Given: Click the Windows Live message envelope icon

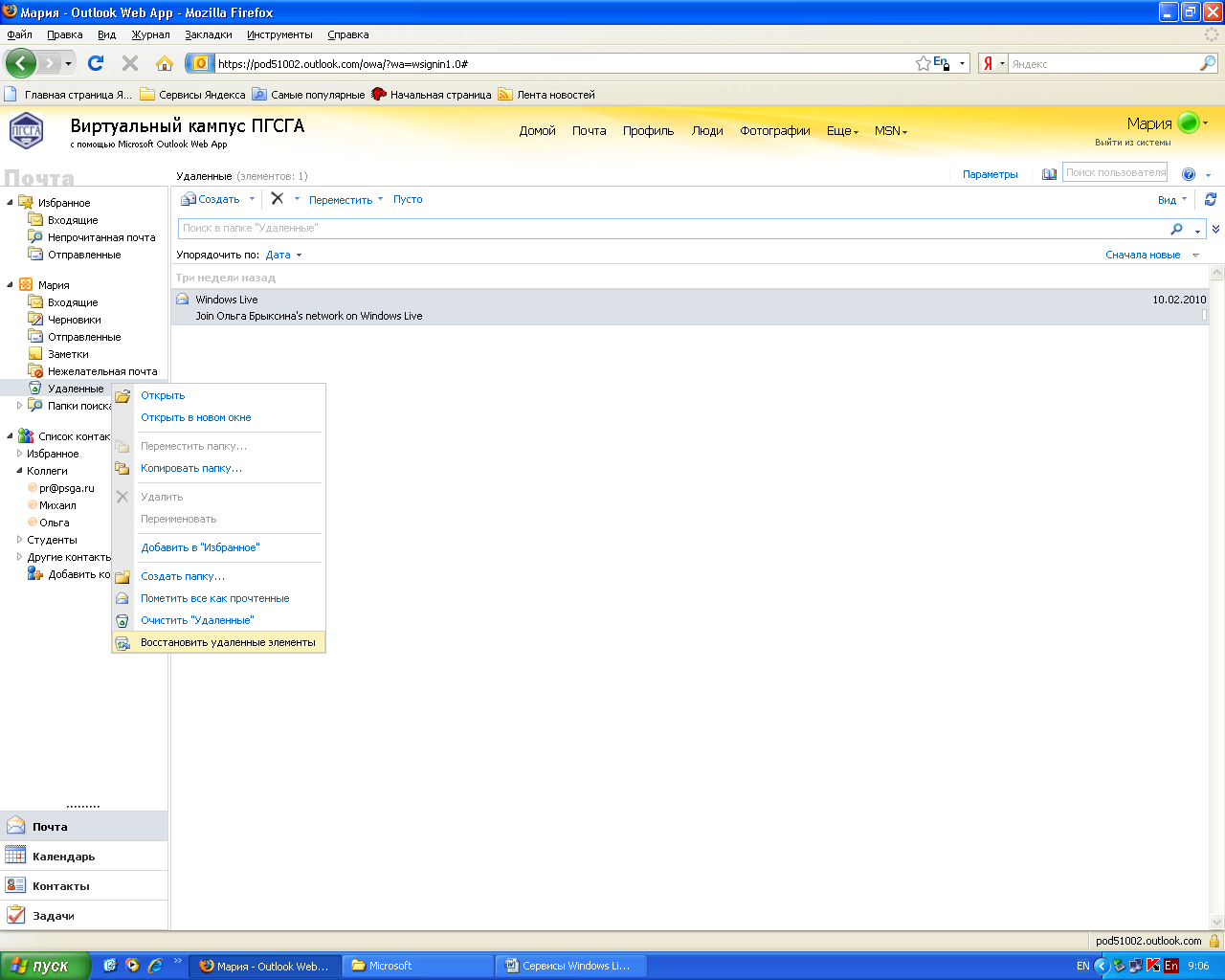Looking at the screenshot, I should 183,300.
